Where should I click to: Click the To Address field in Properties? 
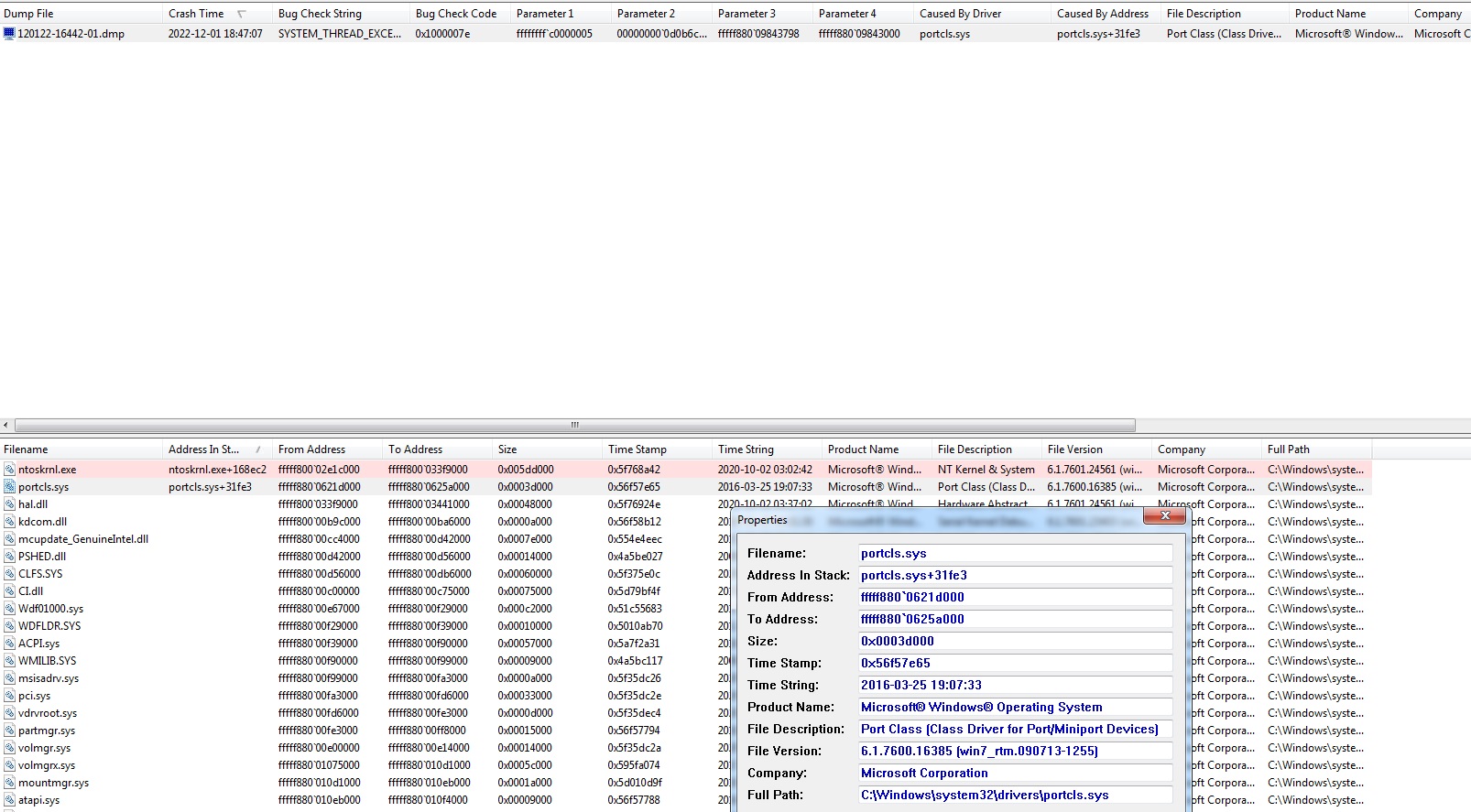click(1016, 620)
